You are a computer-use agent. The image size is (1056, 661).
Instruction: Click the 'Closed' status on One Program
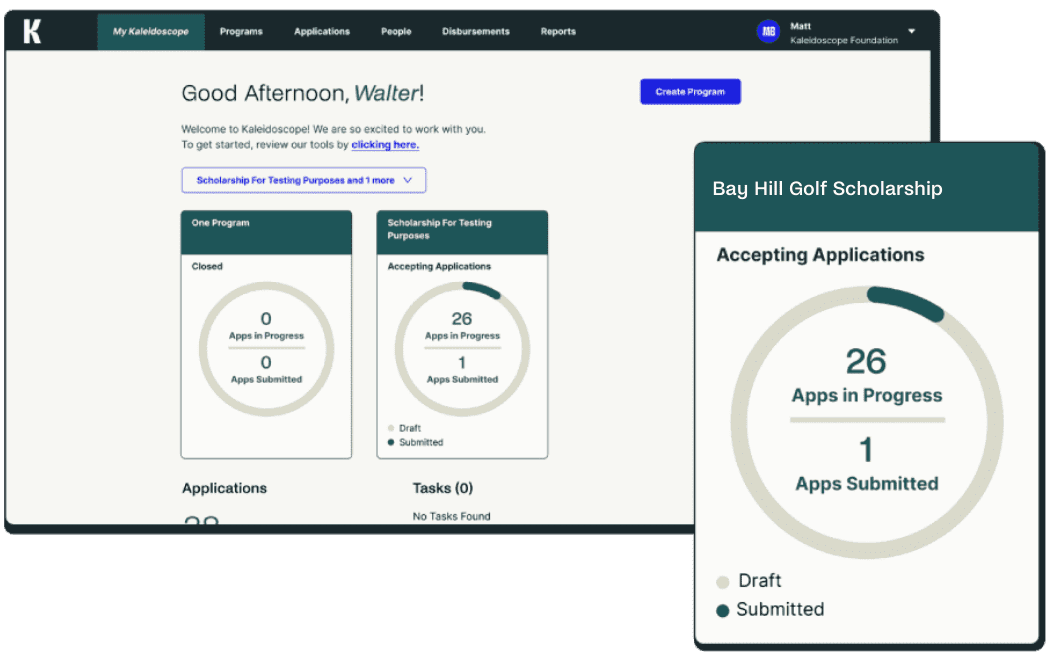(207, 267)
